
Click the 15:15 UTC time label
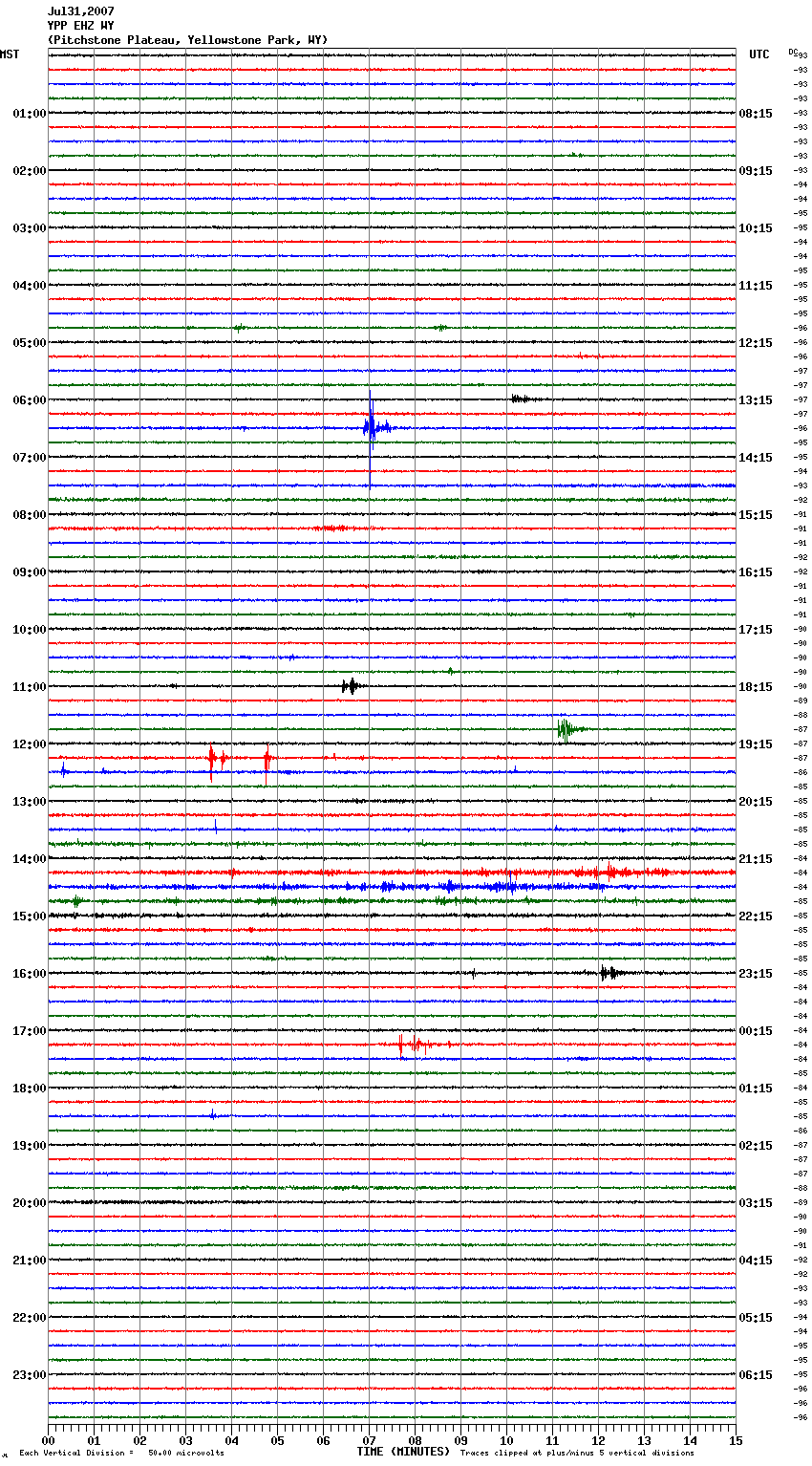click(x=756, y=515)
